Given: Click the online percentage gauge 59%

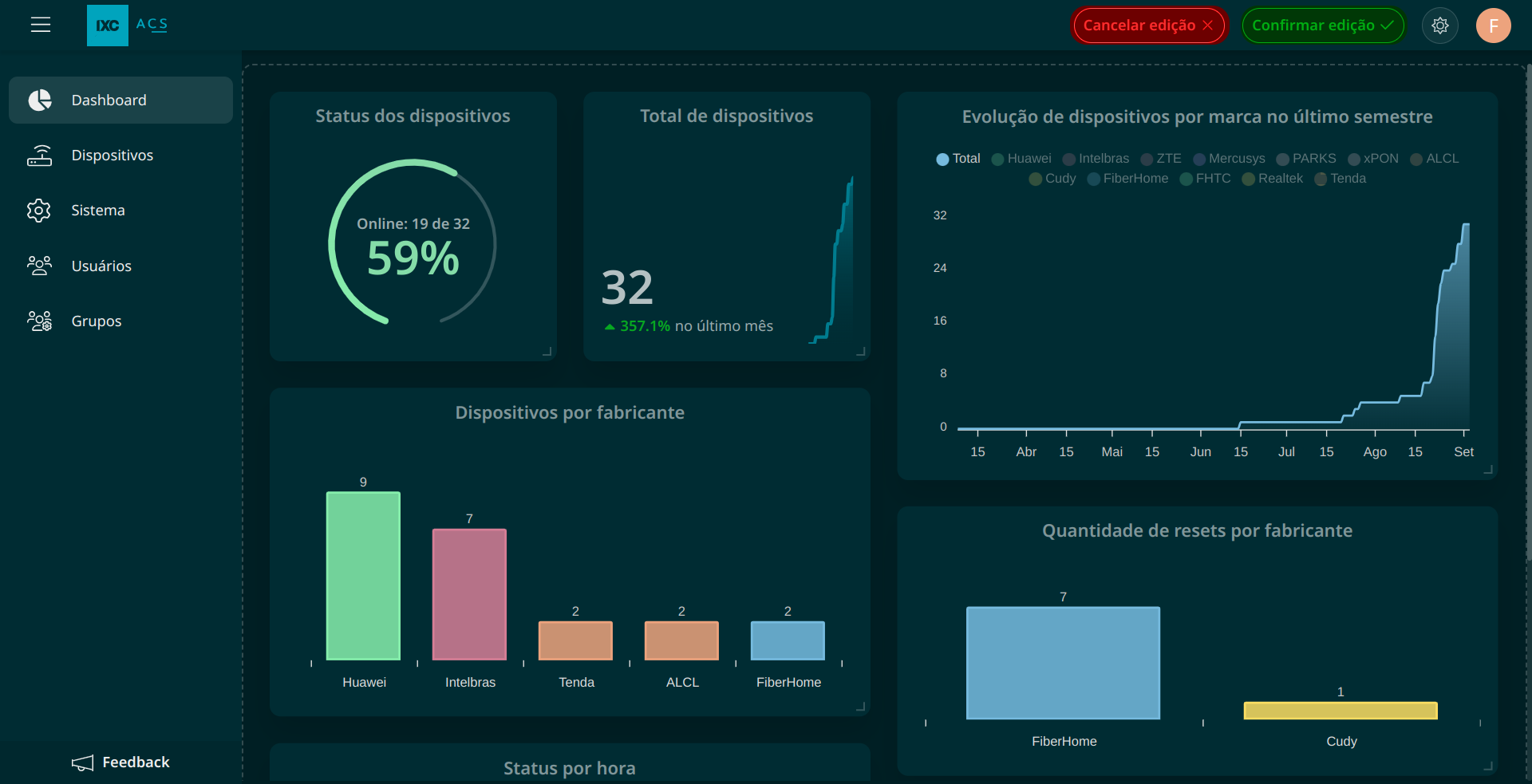Looking at the screenshot, I should tap(413, 243).
